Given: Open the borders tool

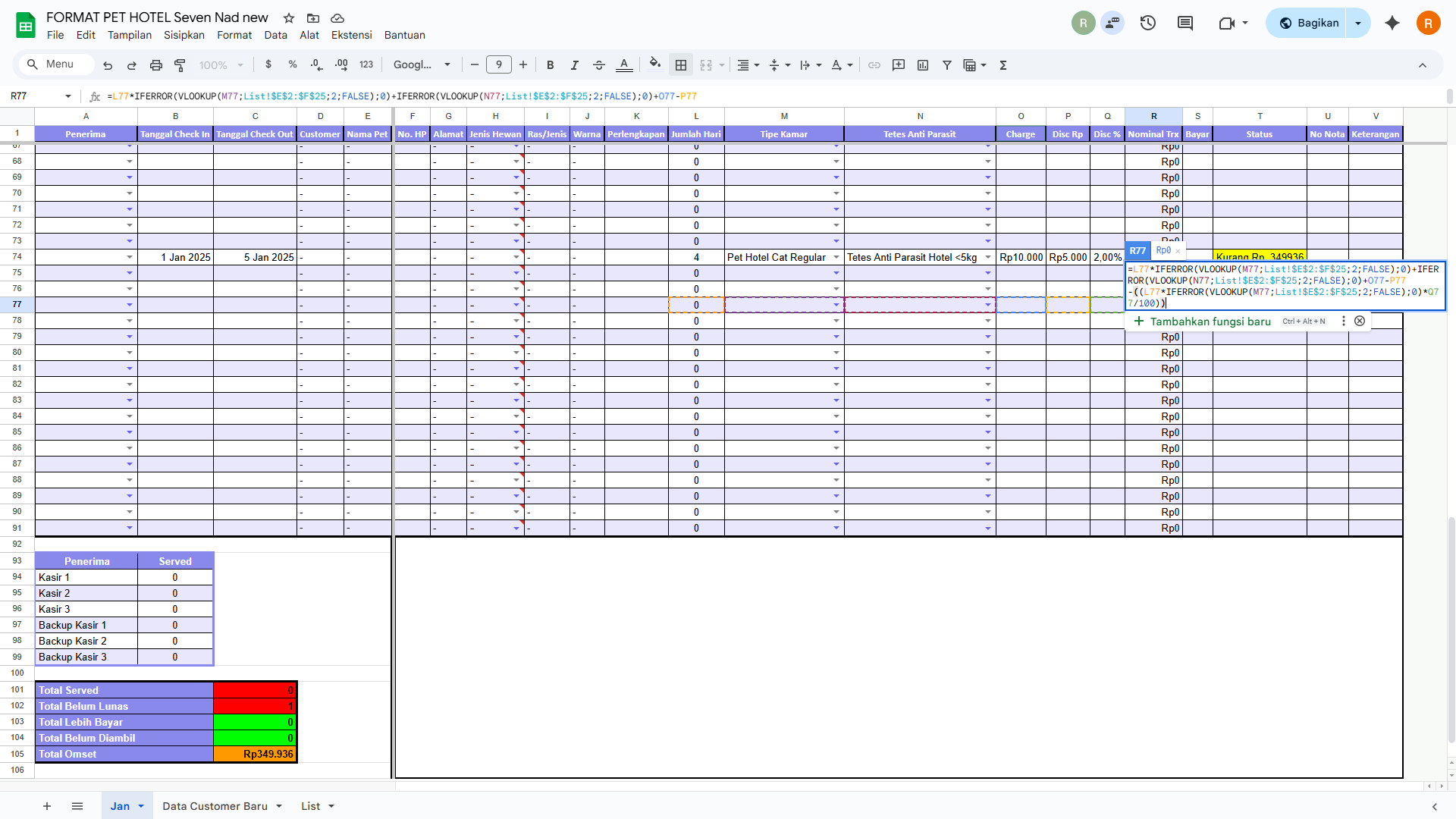Looking at the screenshot, I should click(x=680, y=65).
